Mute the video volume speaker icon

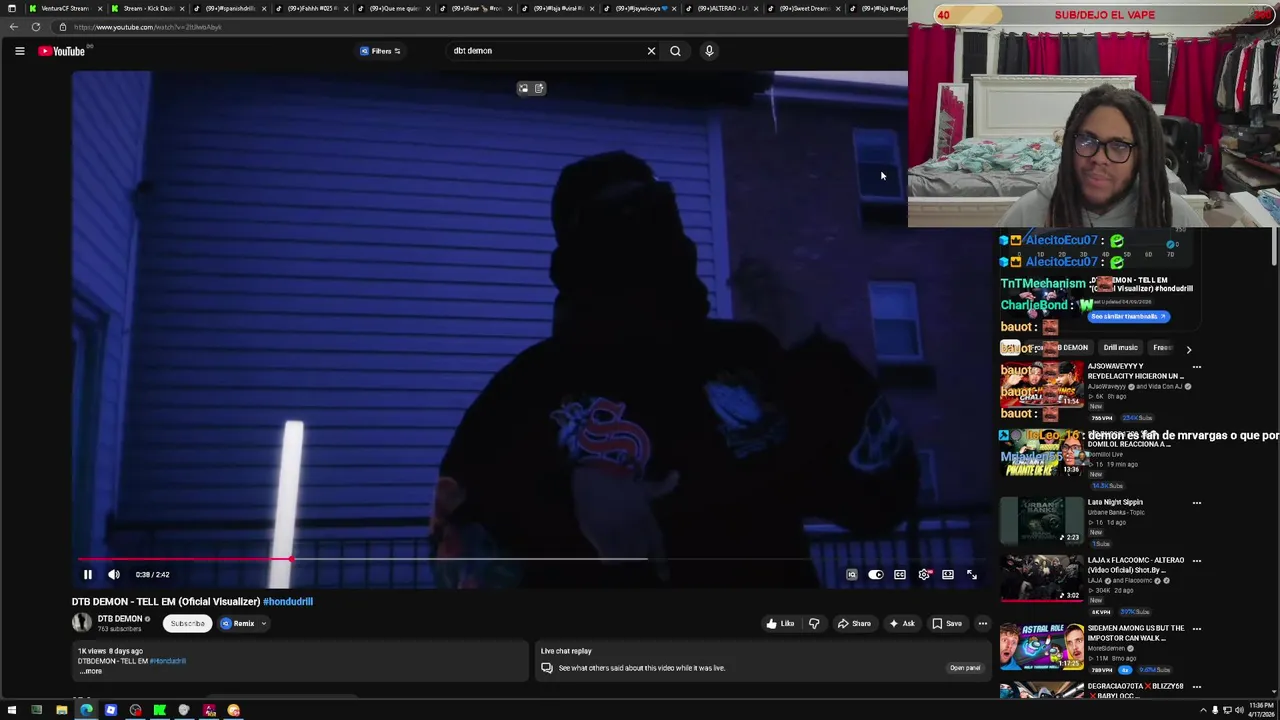(x=114, y=575)
